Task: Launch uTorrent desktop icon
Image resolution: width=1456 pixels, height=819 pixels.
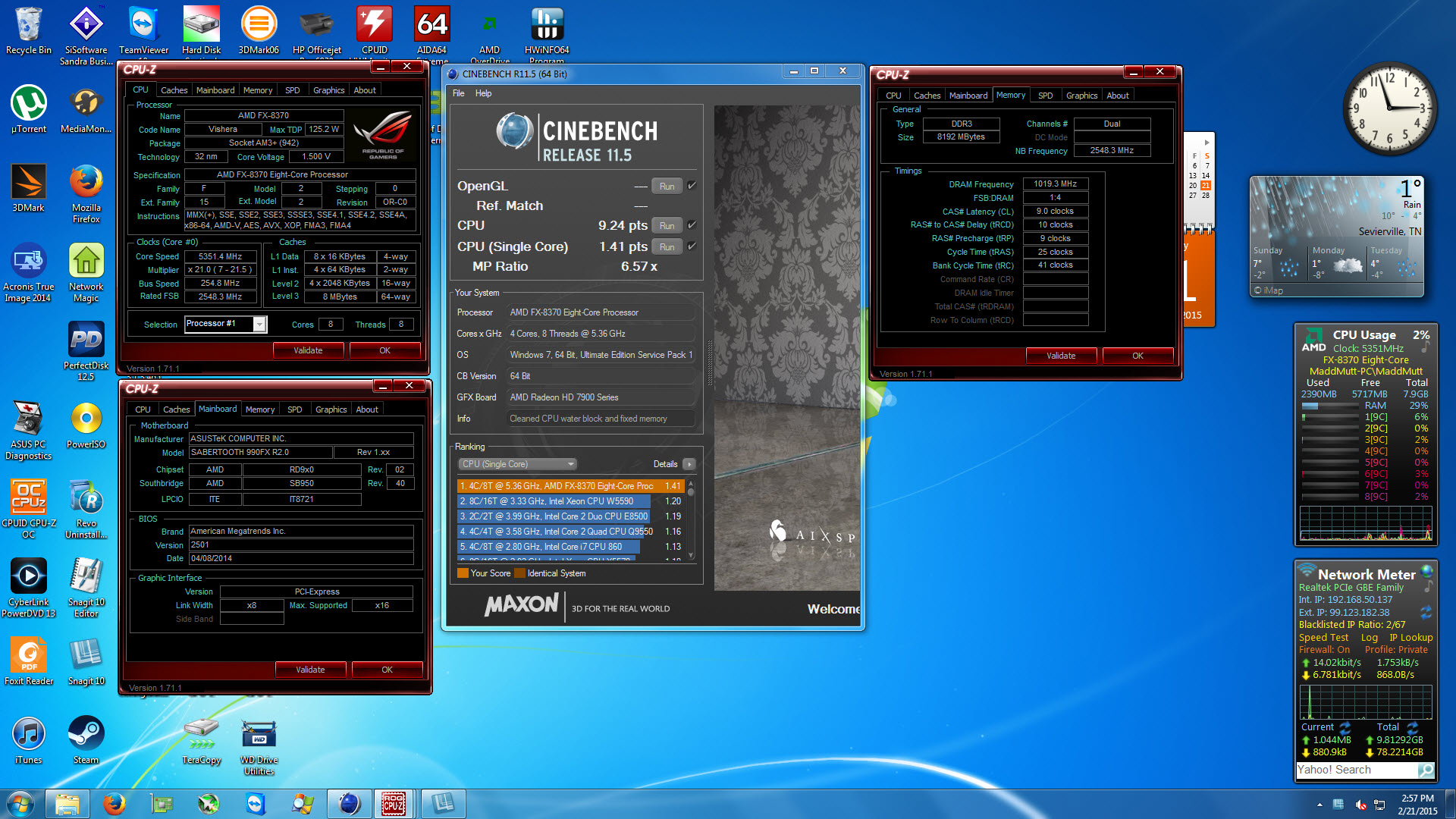Action: (29, 109)
